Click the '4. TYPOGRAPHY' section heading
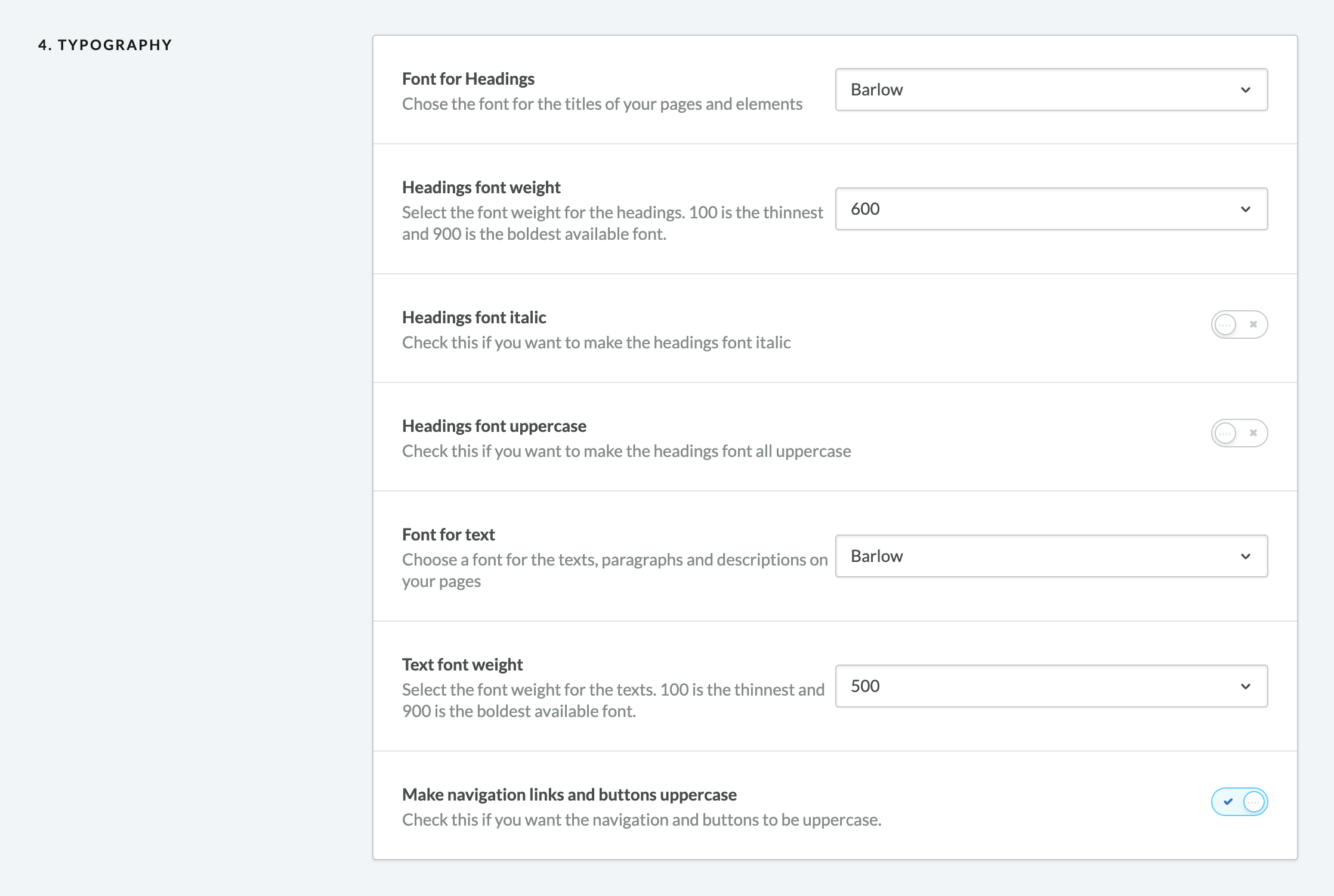 [x=105, y=45]
